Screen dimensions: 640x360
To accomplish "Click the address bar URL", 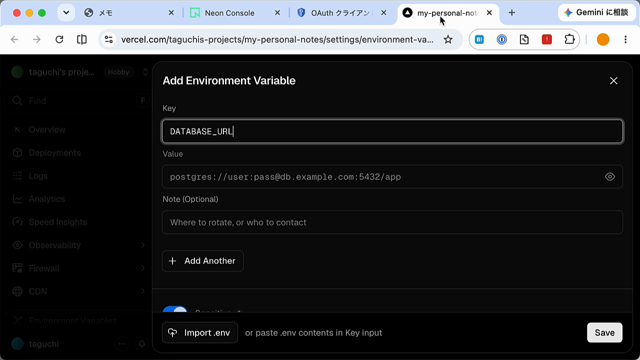I will [x=277, y=40].
